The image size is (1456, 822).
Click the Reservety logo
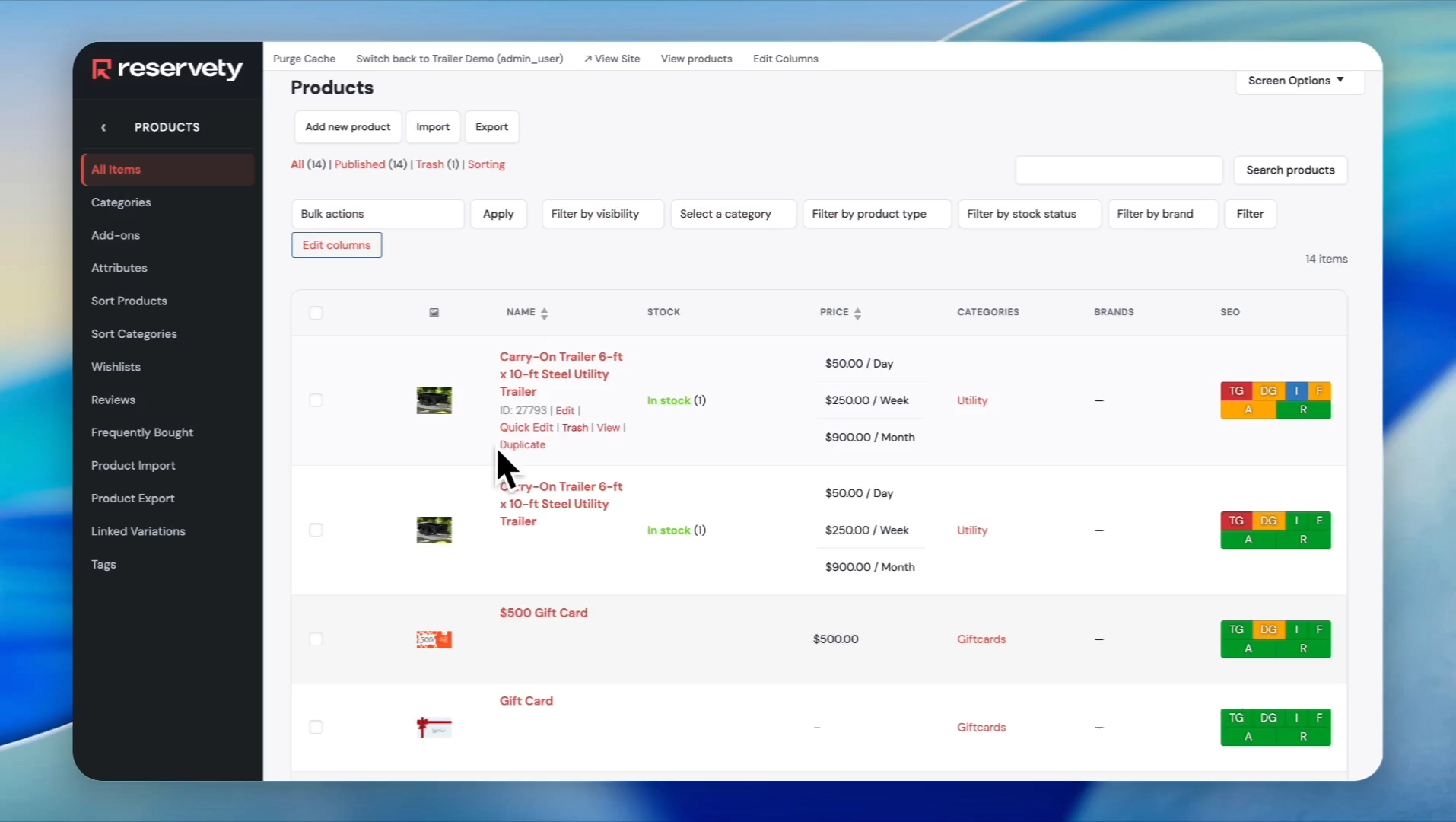(x=167, y=69)
